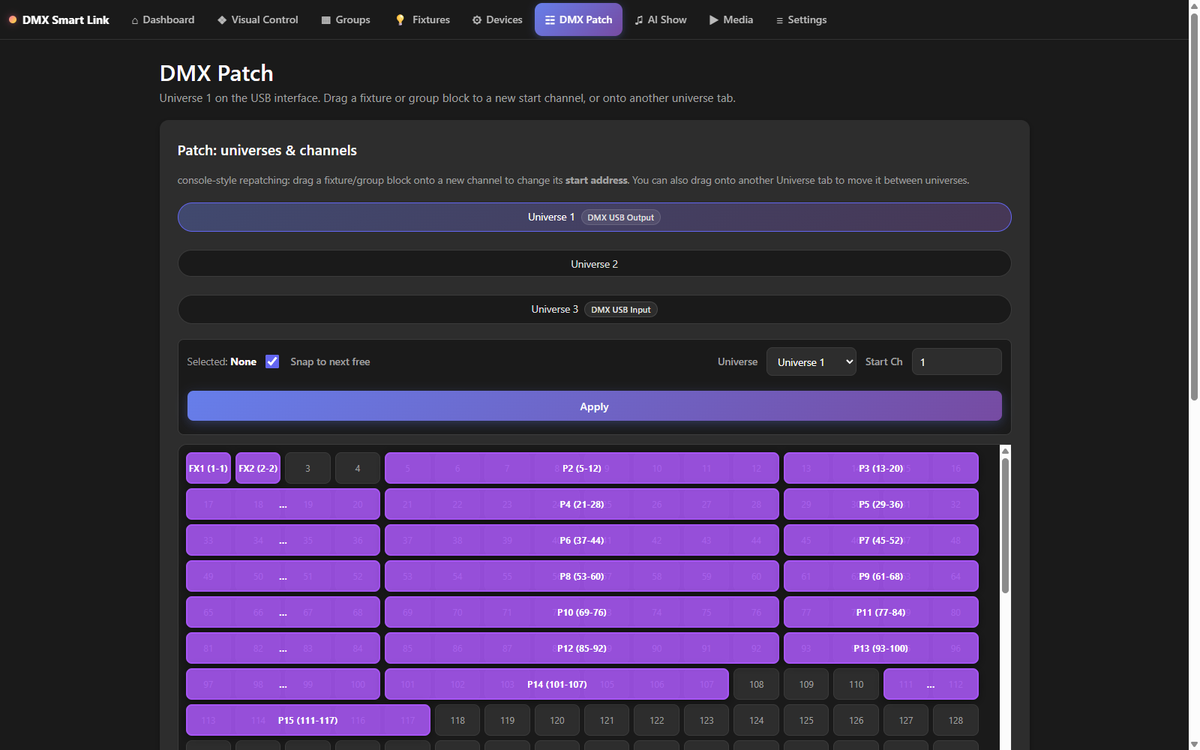This screenshot has width=1200, height=750.
Task: Open the Universe dropdown selector
Action: click(811, 362)
